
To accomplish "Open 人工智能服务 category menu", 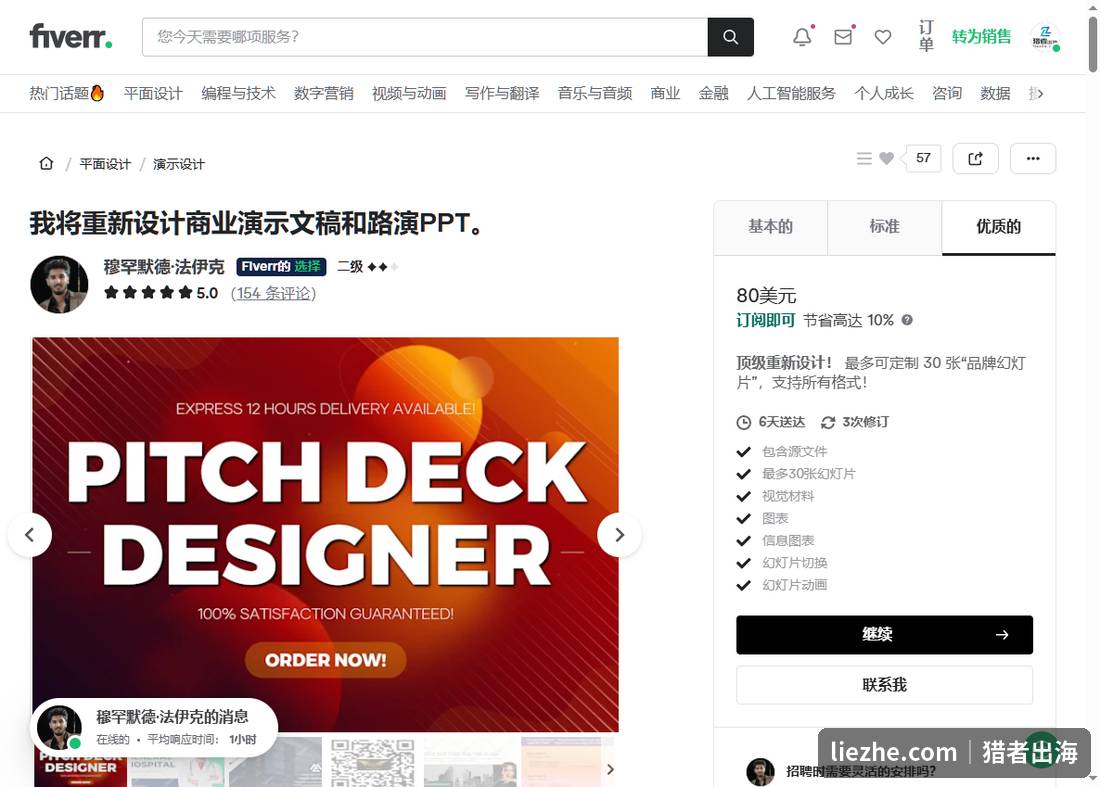I will pyautogui.click(x=791, y=93).
